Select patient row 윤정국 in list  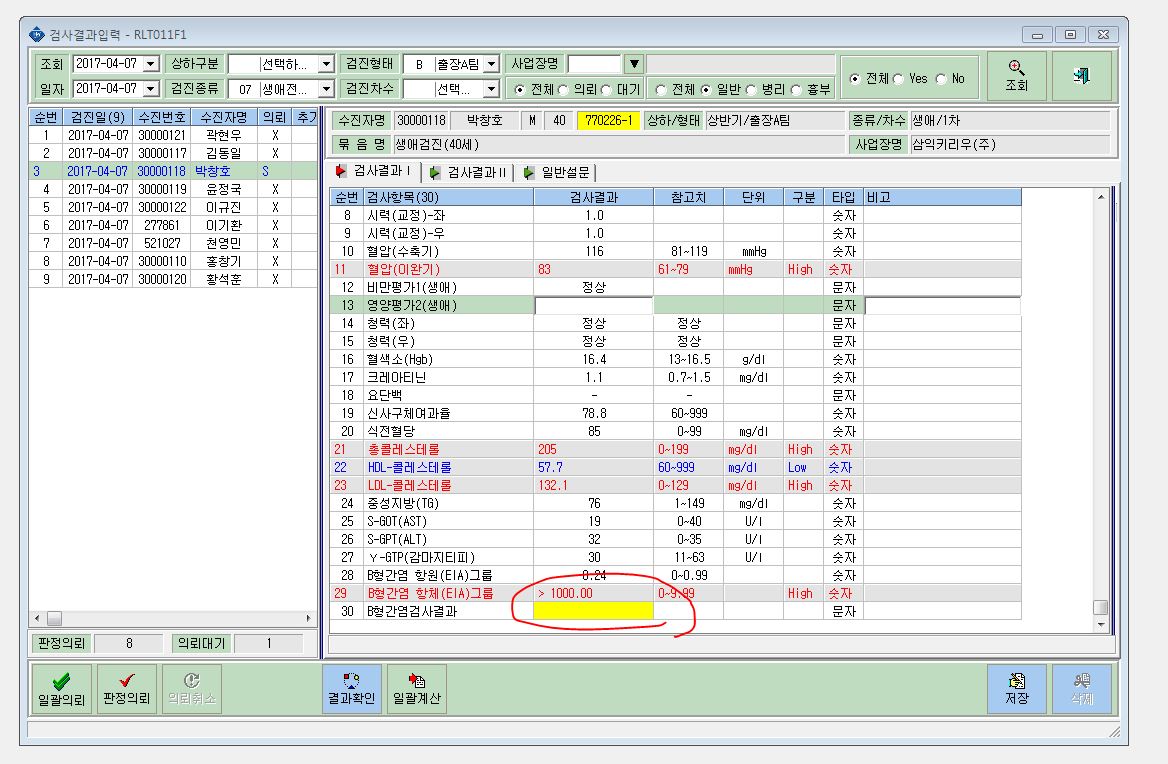[x=173, y=189]
